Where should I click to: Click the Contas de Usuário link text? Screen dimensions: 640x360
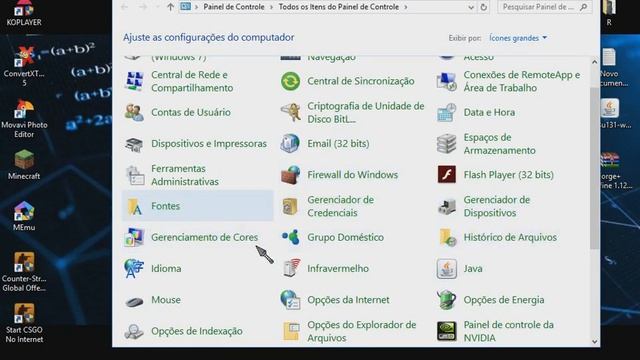click(x=191, y=112)
